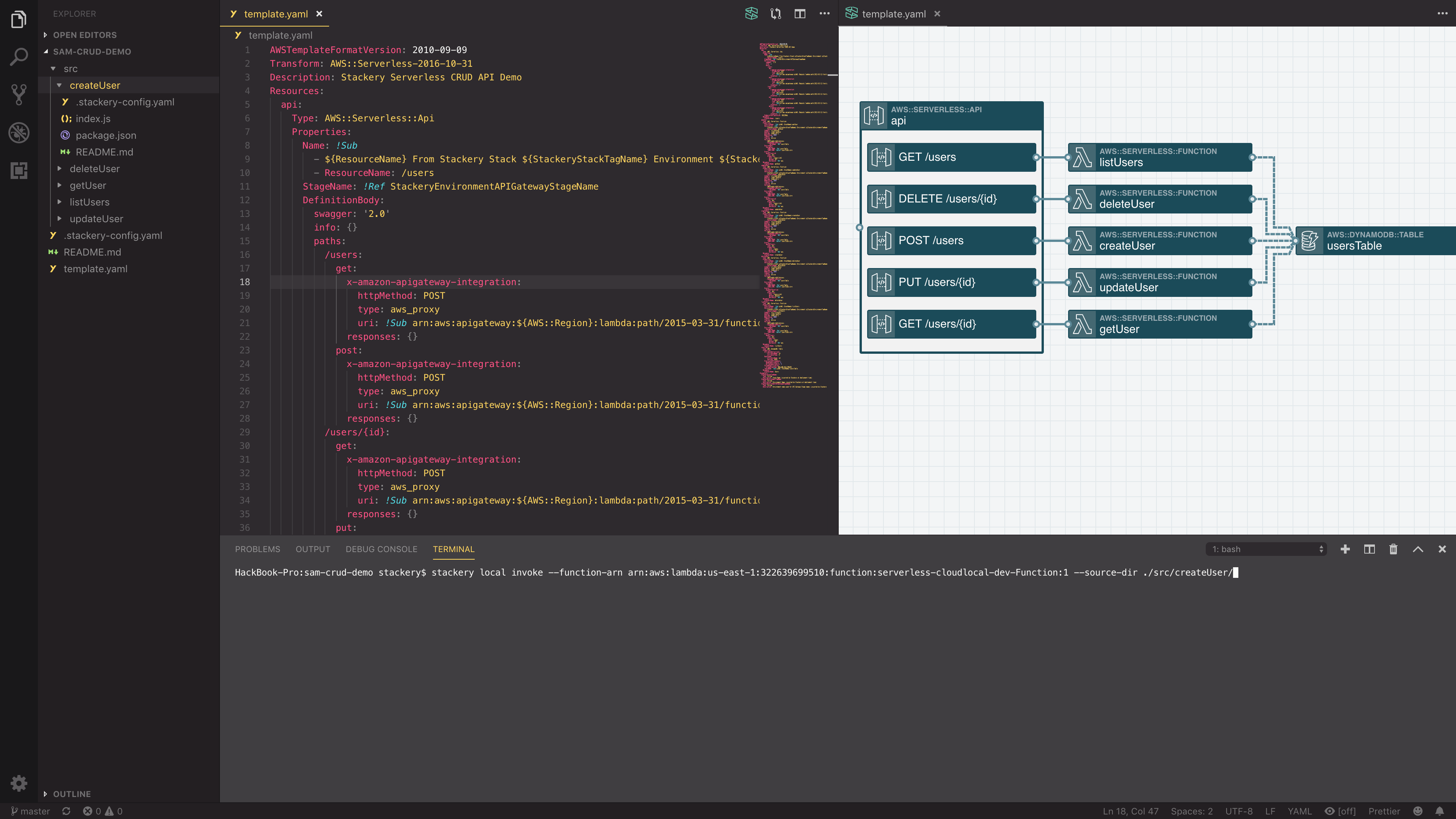Kill the terminal using the trash icon
The width and height of the screenshot is (1456, 819).
(1393, 549)
